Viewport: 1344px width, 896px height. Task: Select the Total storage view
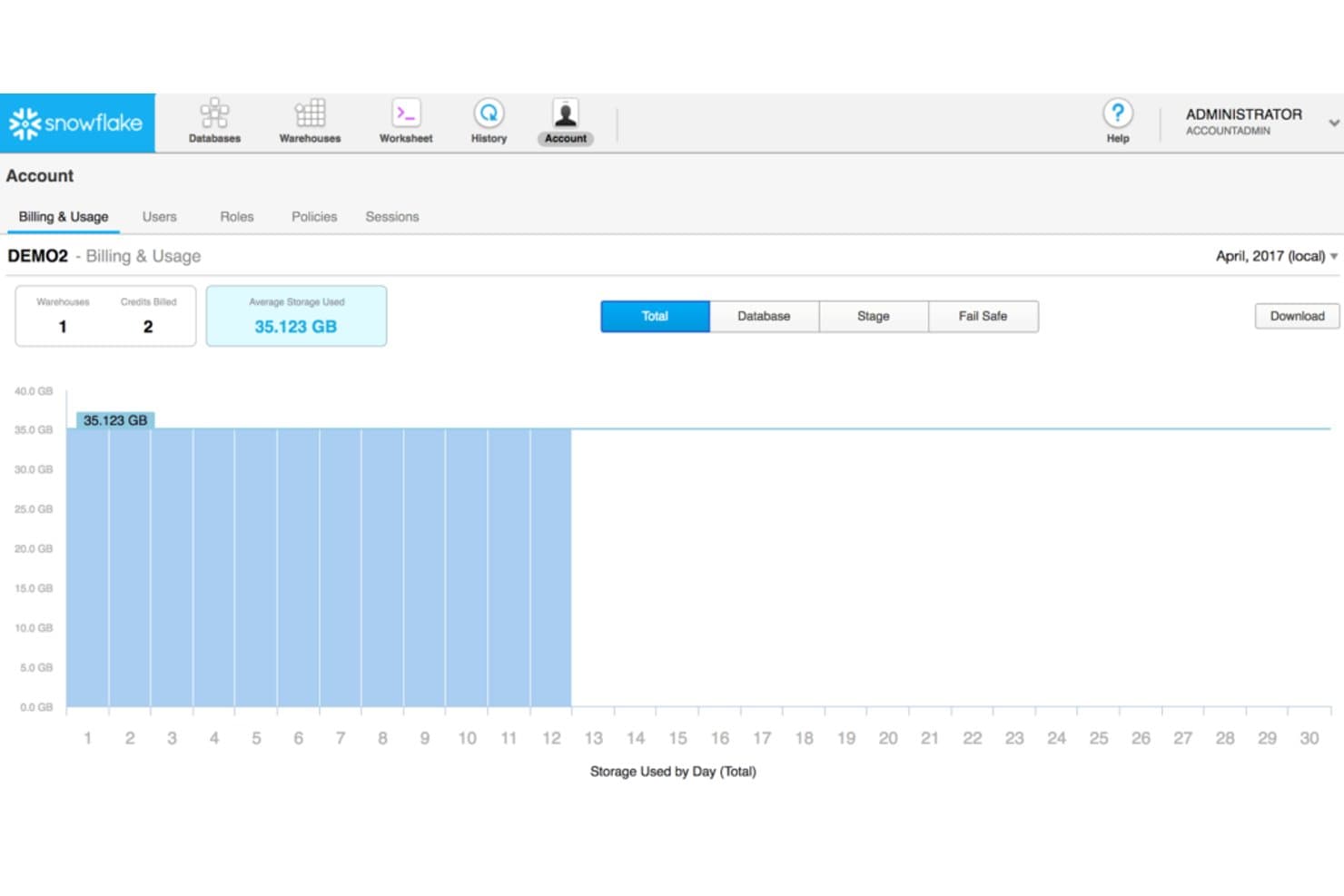pyautogui.click(x=655, y=316)
